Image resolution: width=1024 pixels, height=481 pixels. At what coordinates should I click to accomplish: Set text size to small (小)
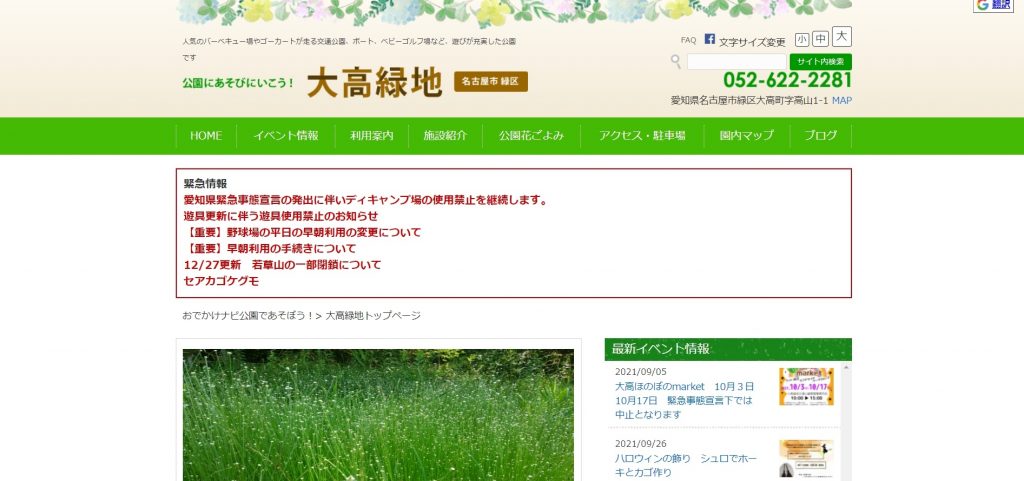point(802,39)
